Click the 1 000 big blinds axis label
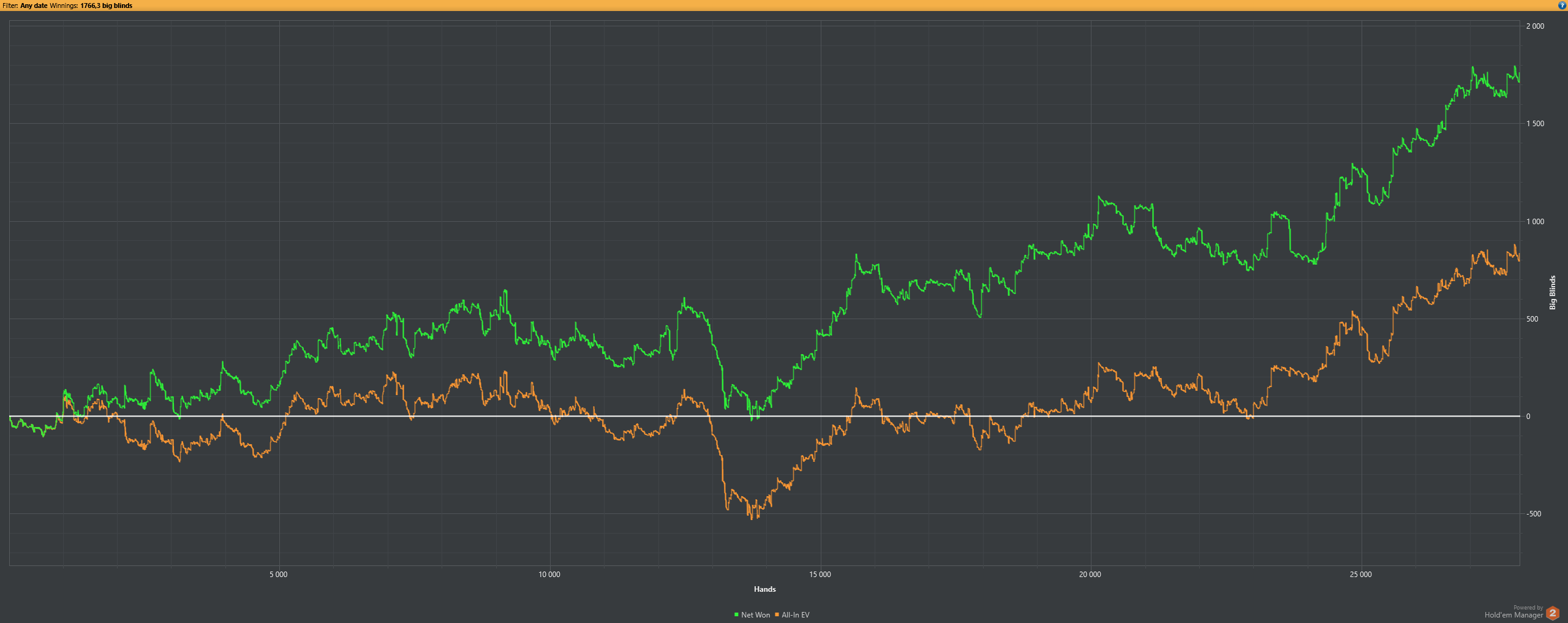 (x=1535, y=222)
